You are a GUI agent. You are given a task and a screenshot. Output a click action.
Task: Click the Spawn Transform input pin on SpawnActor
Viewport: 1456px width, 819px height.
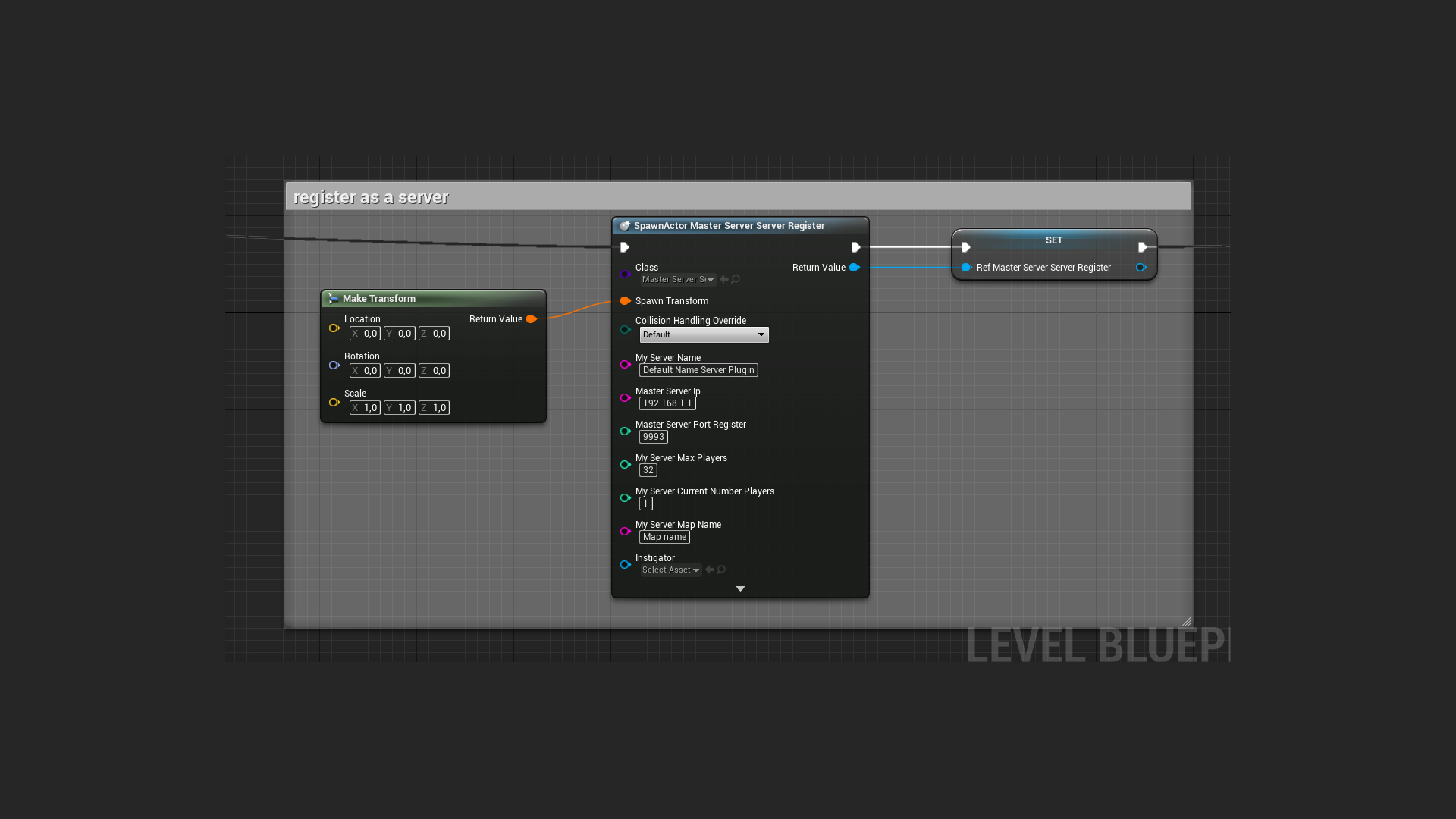(x=625, y=300)
